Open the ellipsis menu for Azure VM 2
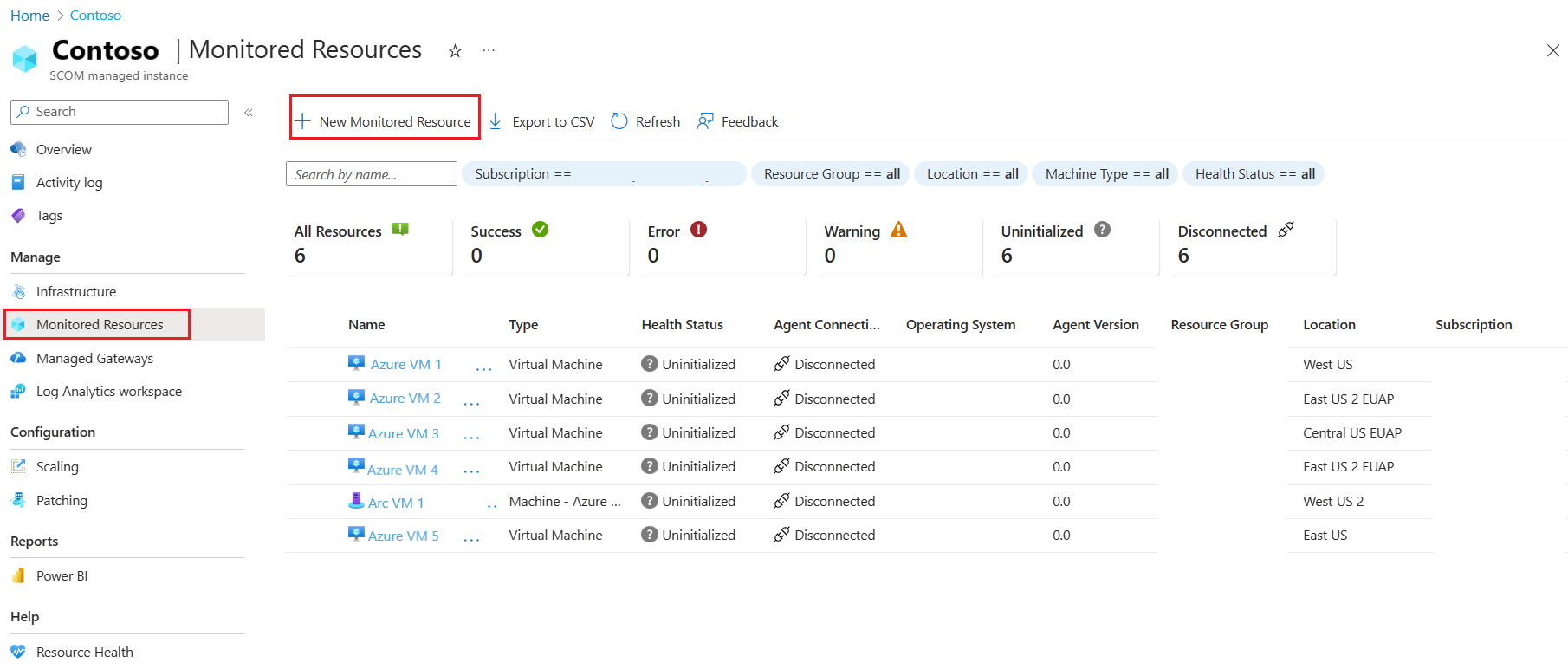This screenshot has width=1568, height=669. point(471,404)
